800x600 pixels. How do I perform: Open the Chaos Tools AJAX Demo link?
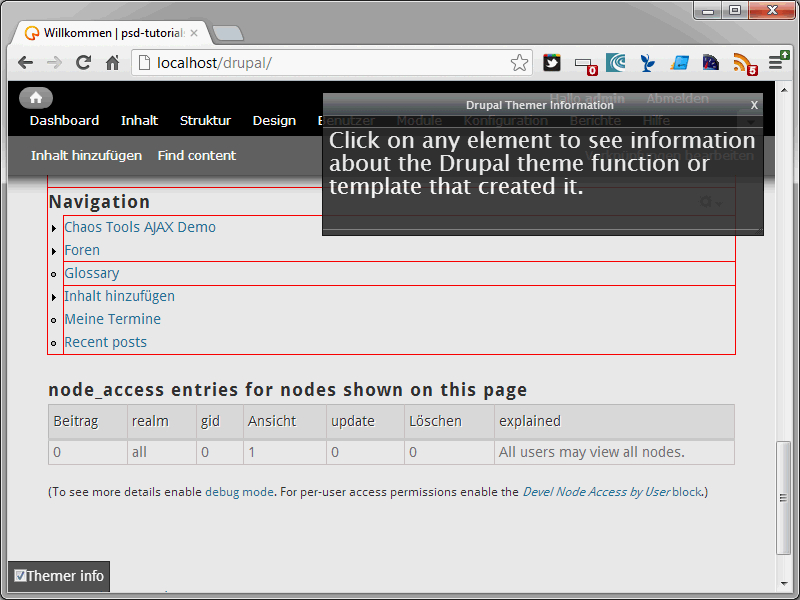tap(140, 227)
